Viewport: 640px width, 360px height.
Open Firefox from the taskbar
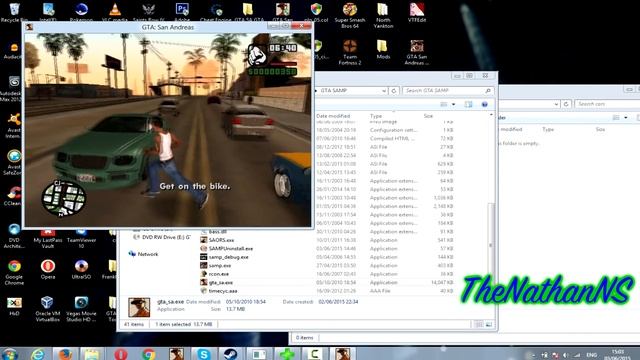pyautogui.click(x=65, y=354)
